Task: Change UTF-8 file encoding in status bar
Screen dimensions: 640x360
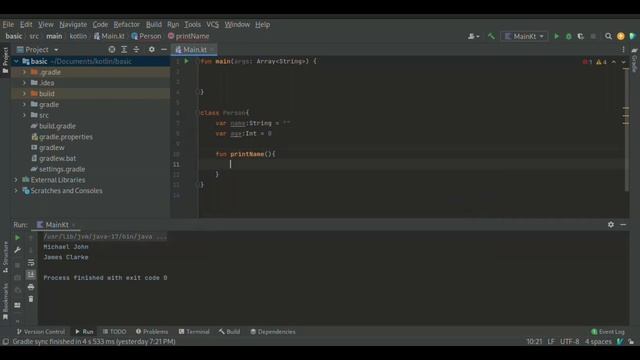Action: pyautogui.click(x=569, y=342)
